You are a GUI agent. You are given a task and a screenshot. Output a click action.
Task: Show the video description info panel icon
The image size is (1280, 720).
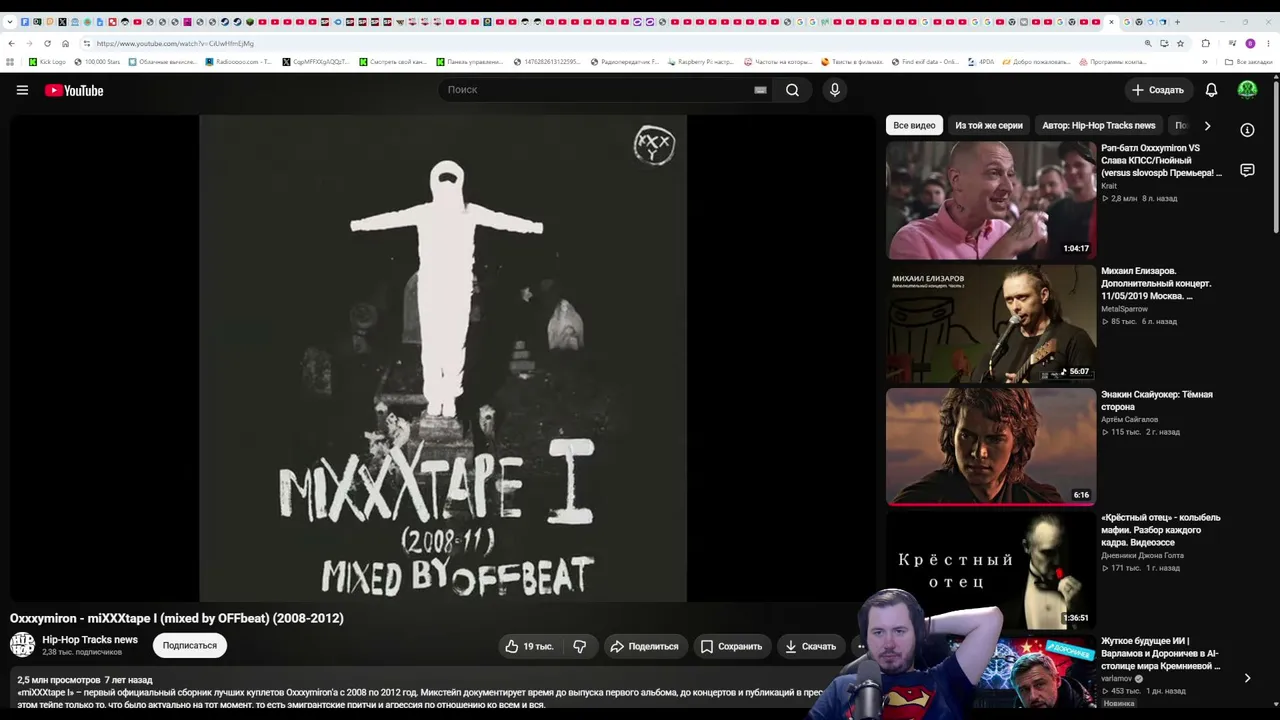[x=1247, y=130]
